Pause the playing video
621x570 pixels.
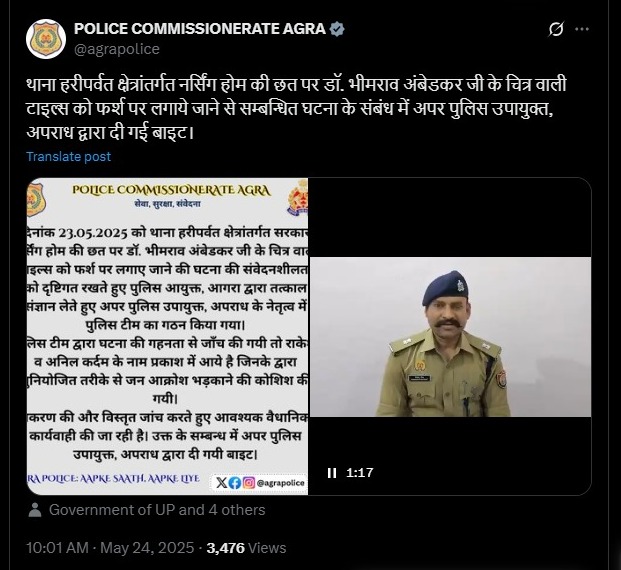coord(332,473)
